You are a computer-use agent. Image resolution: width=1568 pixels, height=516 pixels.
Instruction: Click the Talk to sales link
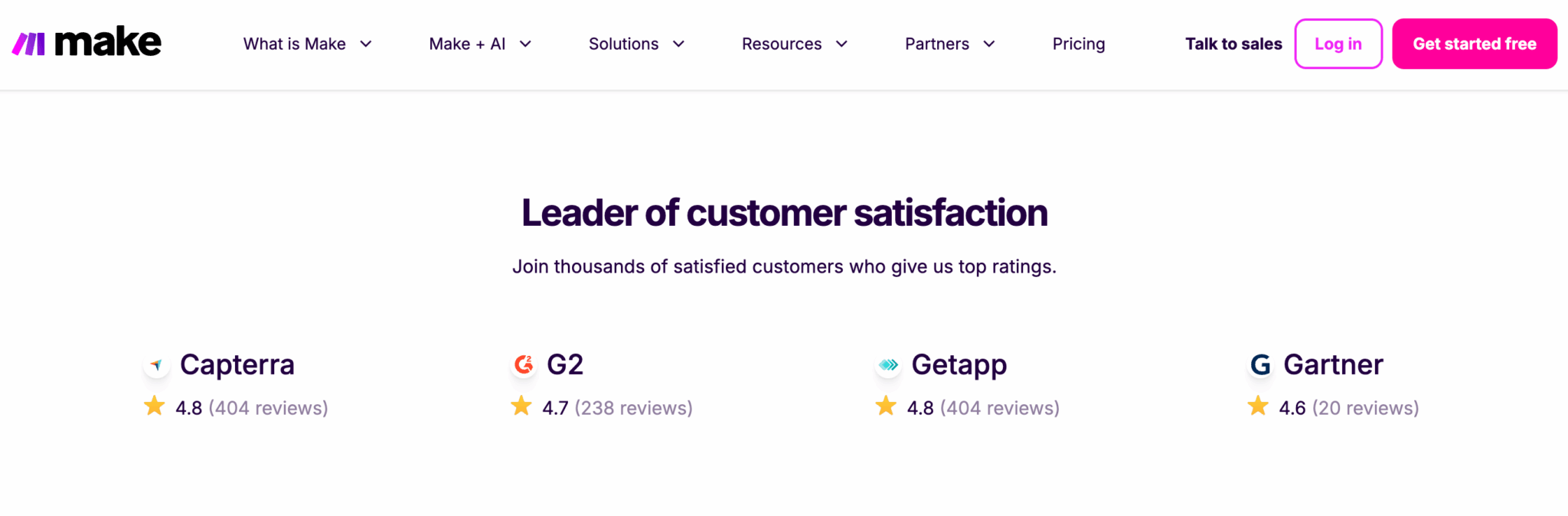point(1233,44)
